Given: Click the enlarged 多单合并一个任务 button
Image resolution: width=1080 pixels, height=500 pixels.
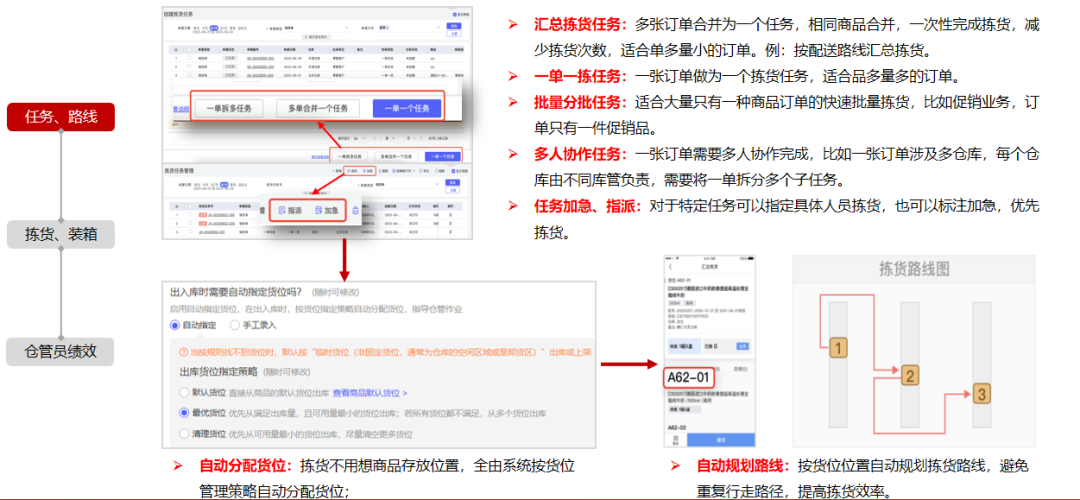Looking at the screenshot, I should (x=318, y=108).
